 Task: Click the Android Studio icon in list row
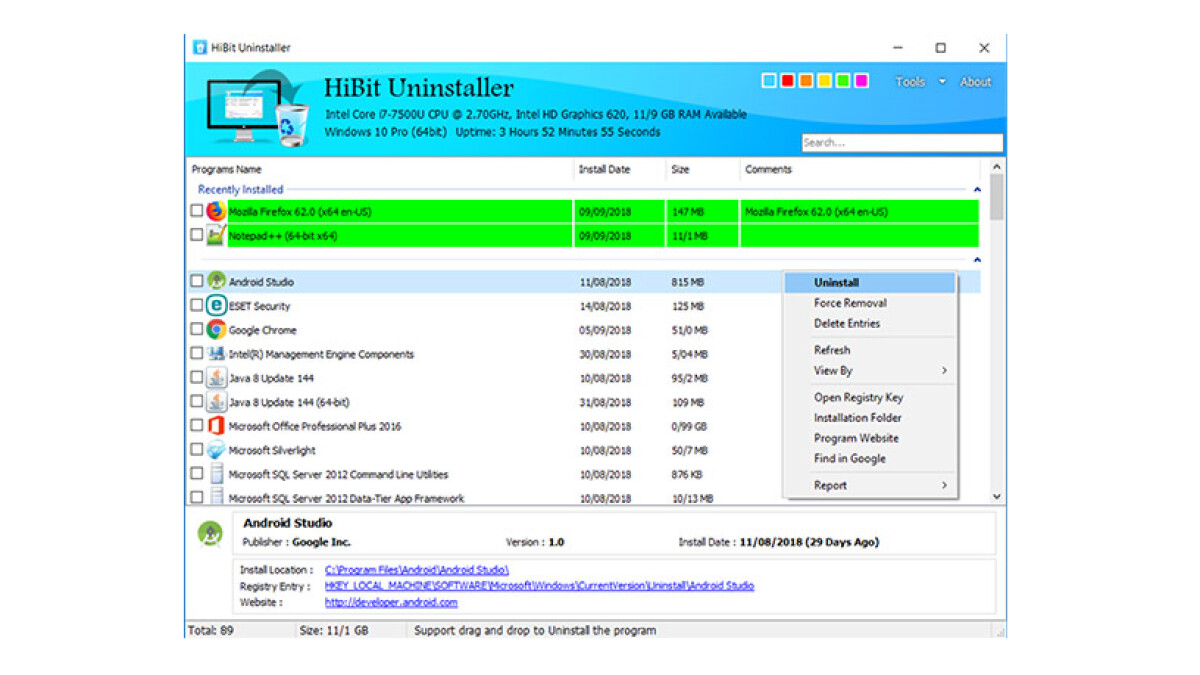[216, 282]
